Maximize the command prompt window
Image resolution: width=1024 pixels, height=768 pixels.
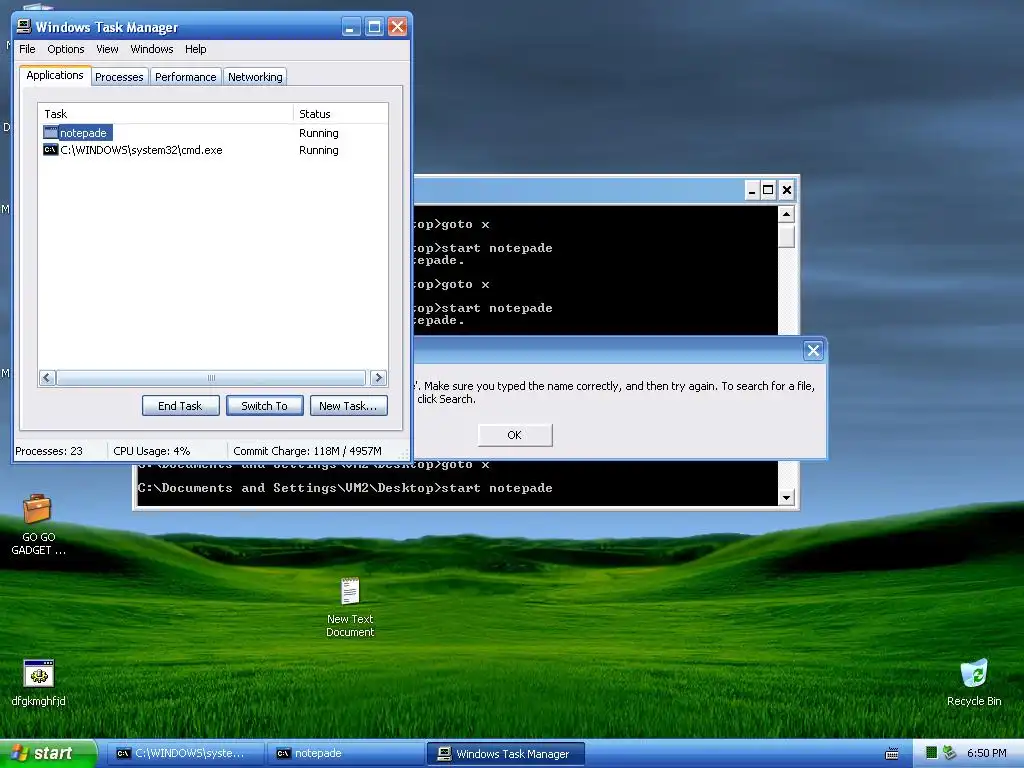click(x=769, y=190)
